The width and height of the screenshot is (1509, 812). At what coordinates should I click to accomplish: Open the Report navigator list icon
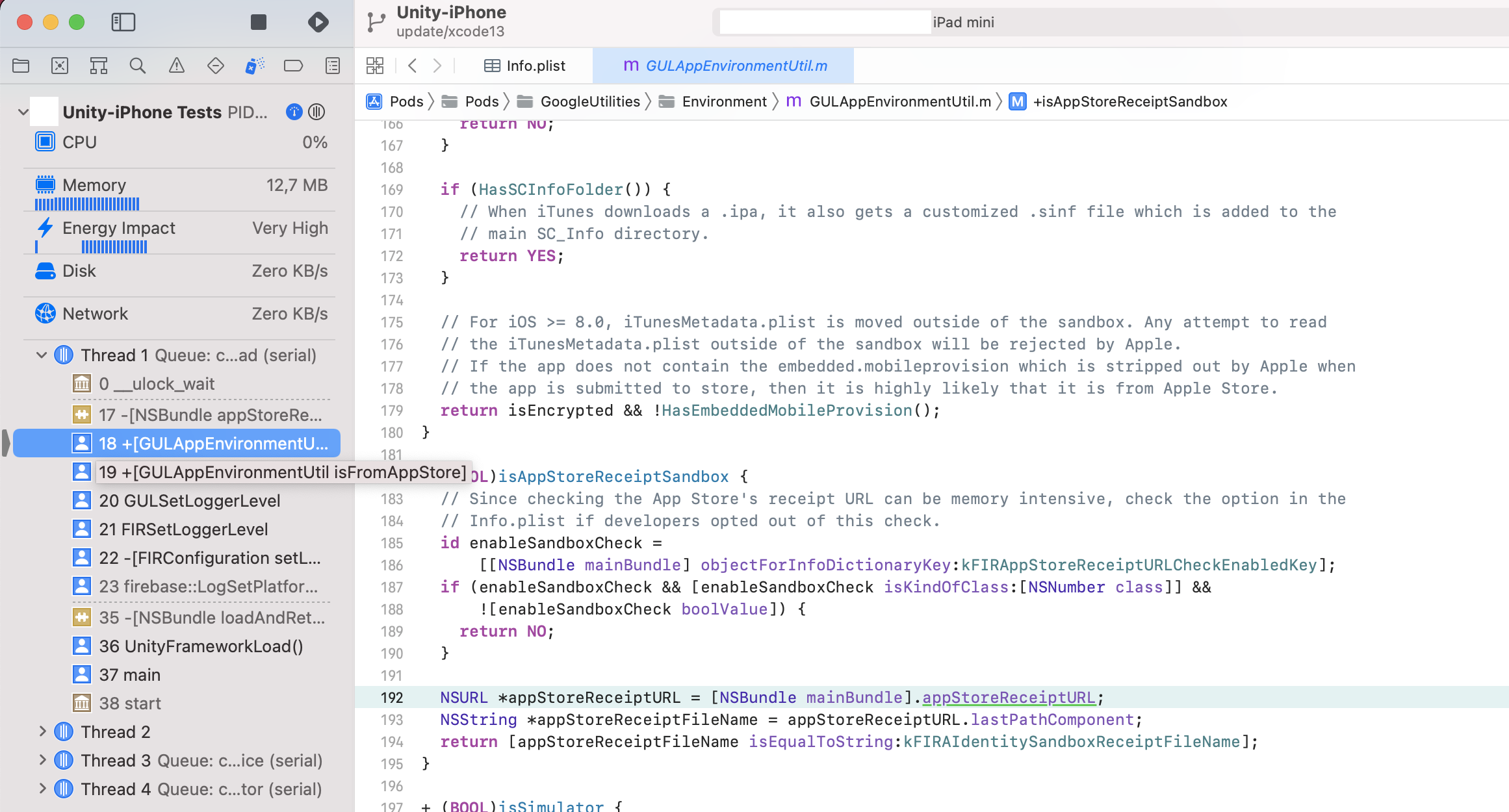(332, 66)
